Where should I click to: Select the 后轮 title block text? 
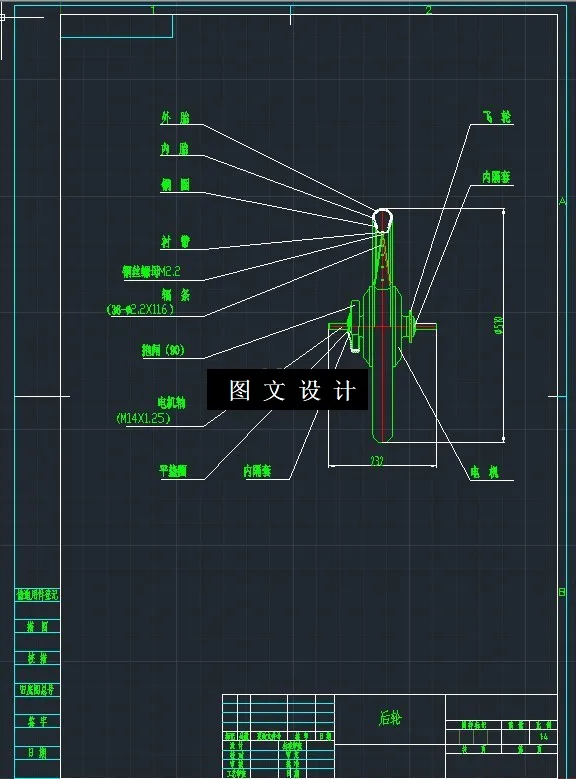click(390, 718)
